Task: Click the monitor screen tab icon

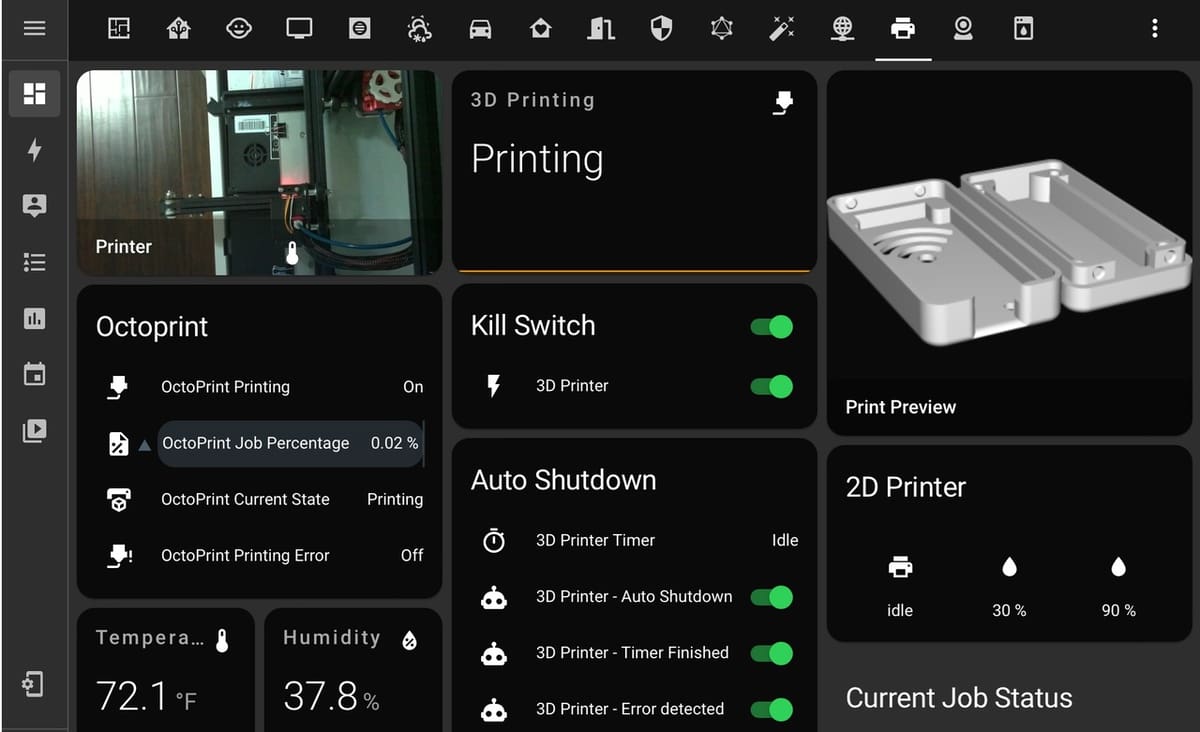Action: click(x=299, y=29)
